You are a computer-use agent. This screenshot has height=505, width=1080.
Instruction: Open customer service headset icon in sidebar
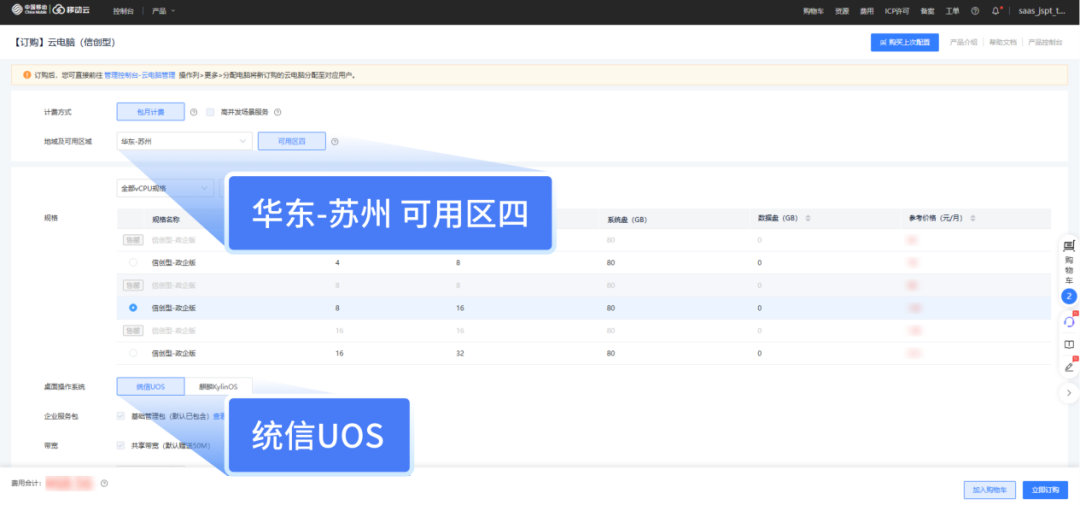[1069, 321]
